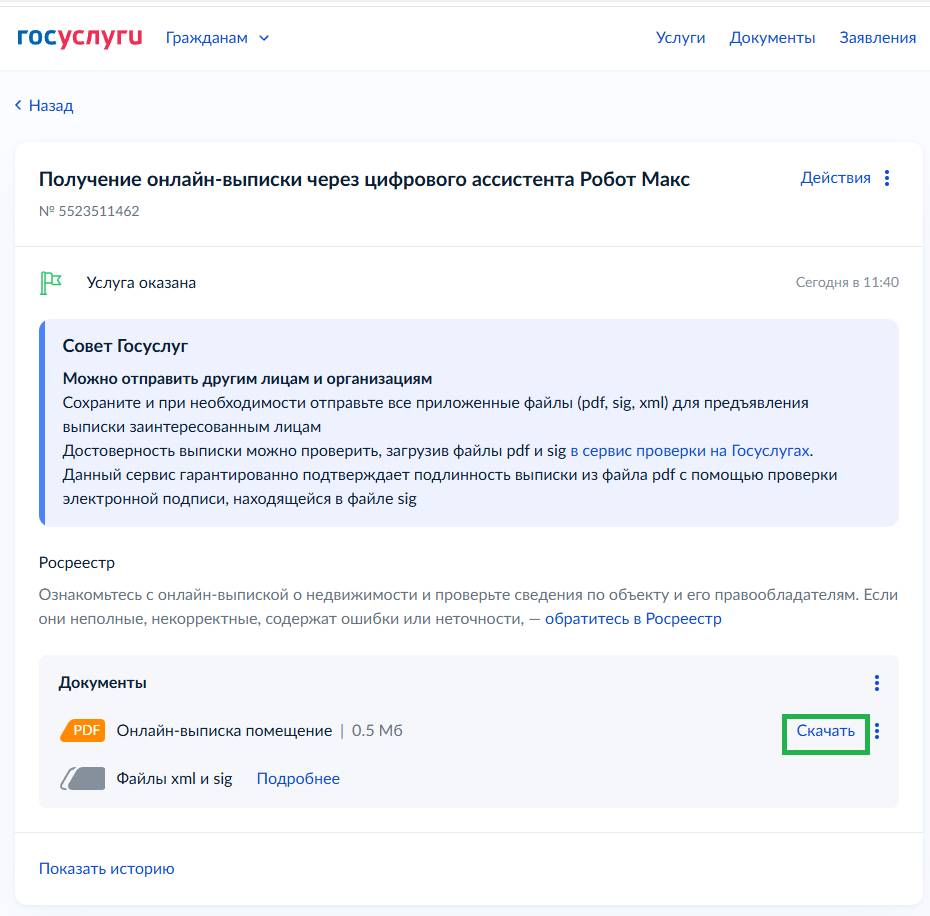Open the Заявления menu item
930x916 pixels.
[877, 38]
